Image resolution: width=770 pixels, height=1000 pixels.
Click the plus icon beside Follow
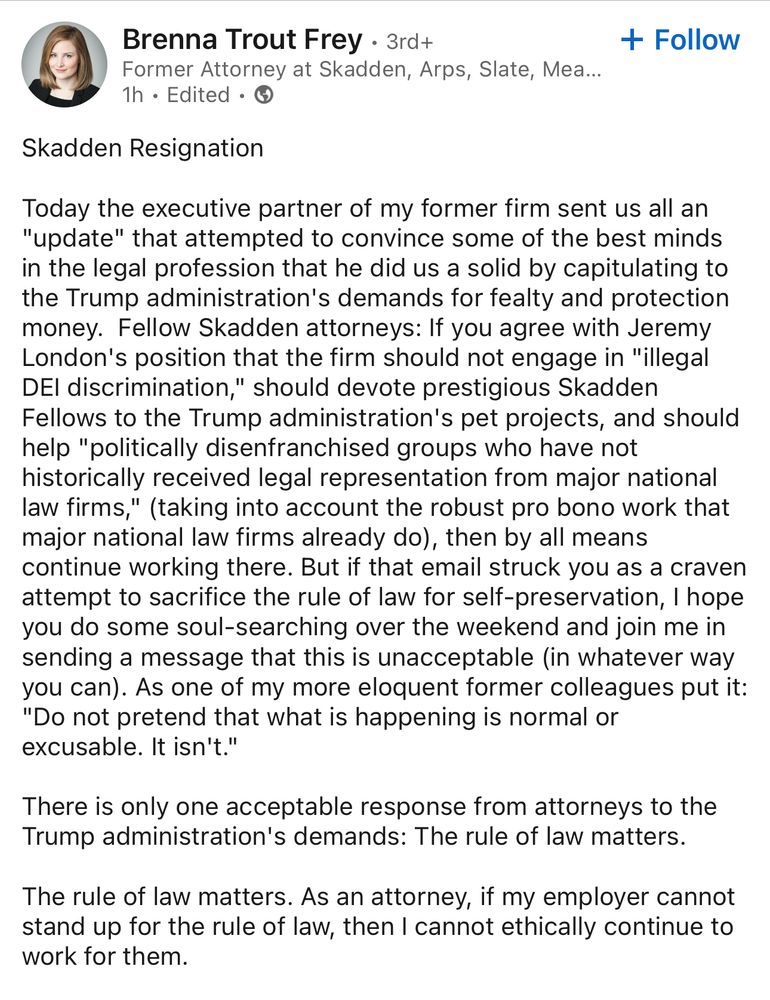[632, 40]
